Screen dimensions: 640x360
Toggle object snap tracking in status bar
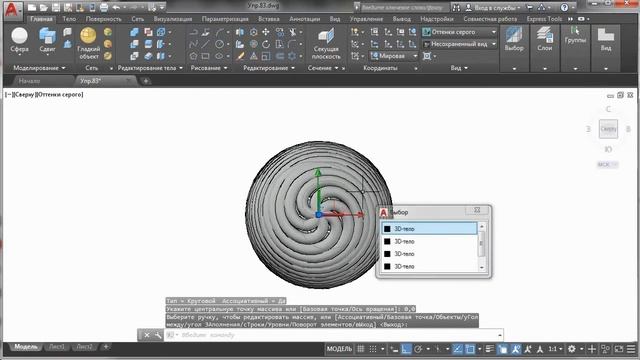point(458,349)
